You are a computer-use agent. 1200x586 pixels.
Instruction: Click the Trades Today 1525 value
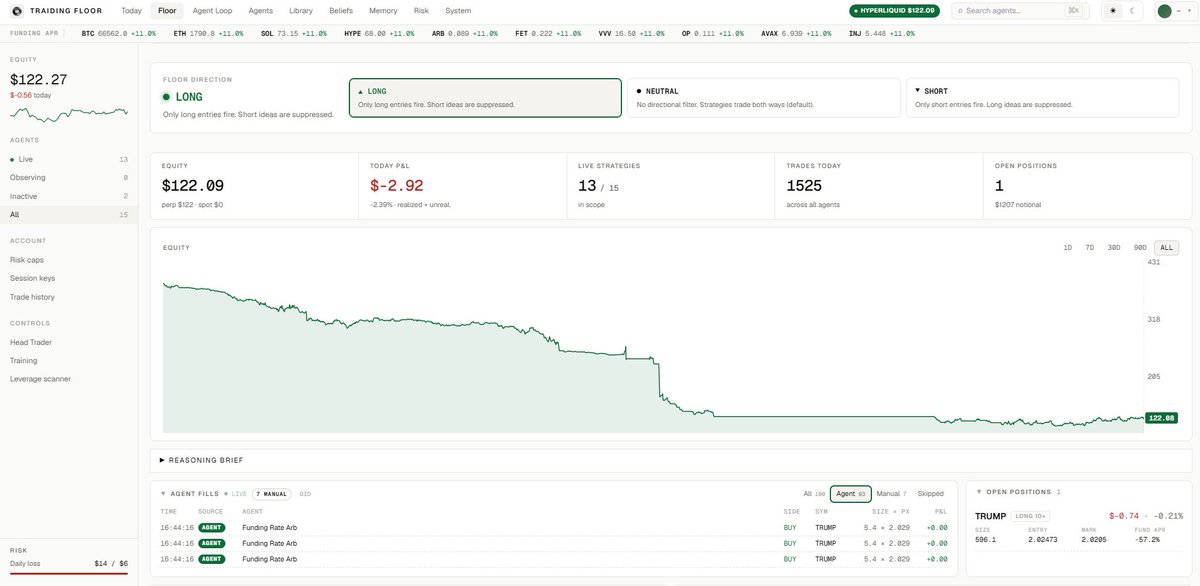click(804, 185)
